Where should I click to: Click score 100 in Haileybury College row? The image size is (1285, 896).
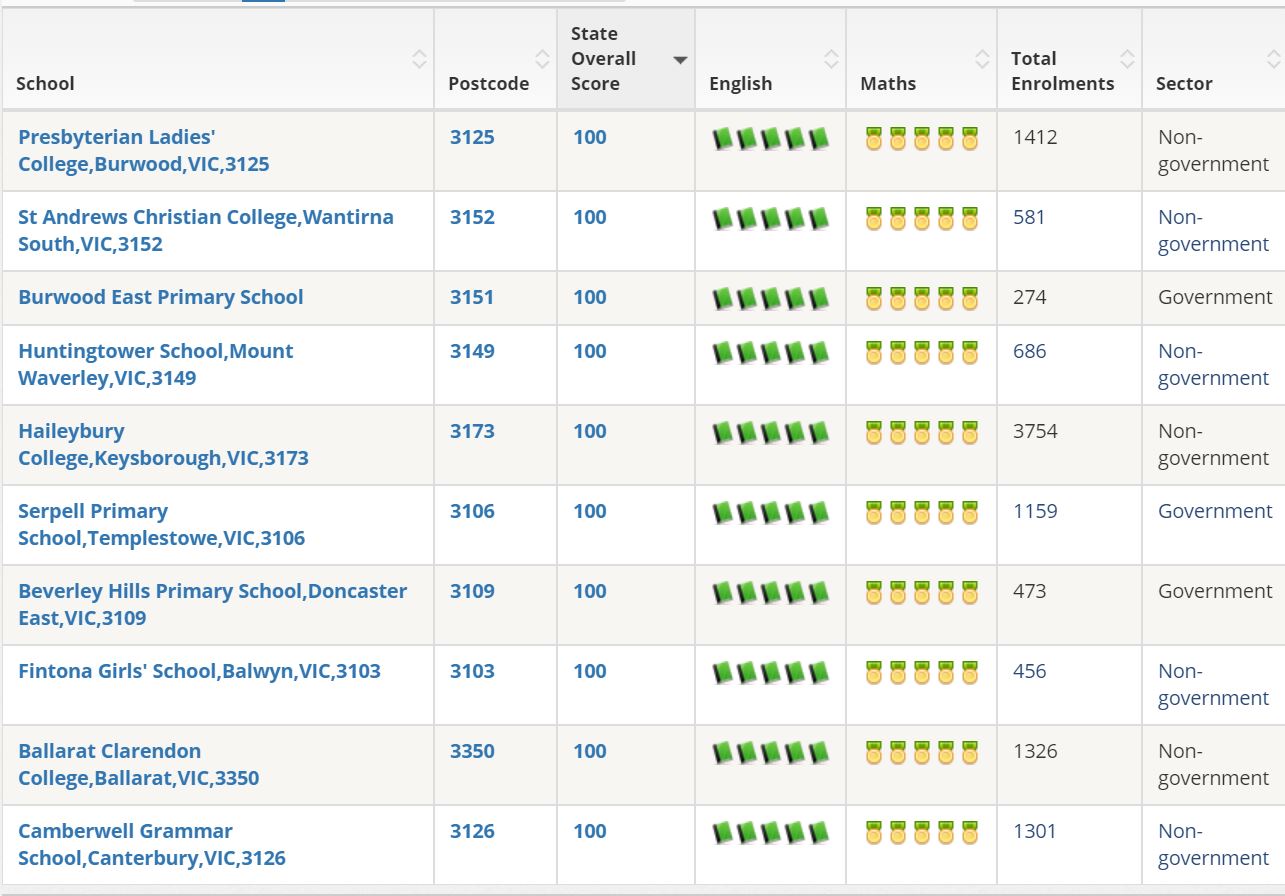590,431
